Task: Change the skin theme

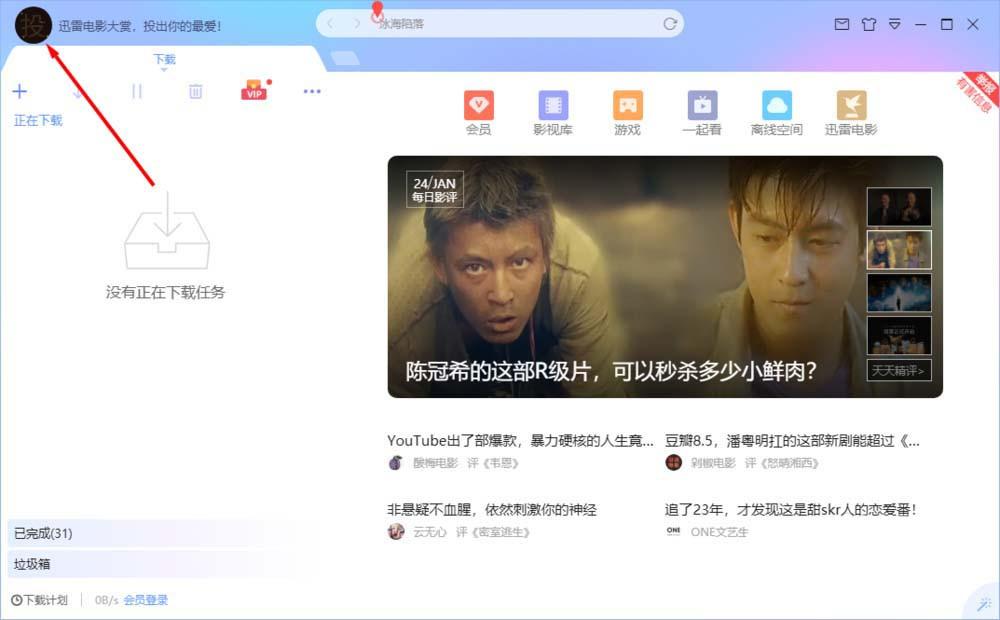Action: [869, 24]
